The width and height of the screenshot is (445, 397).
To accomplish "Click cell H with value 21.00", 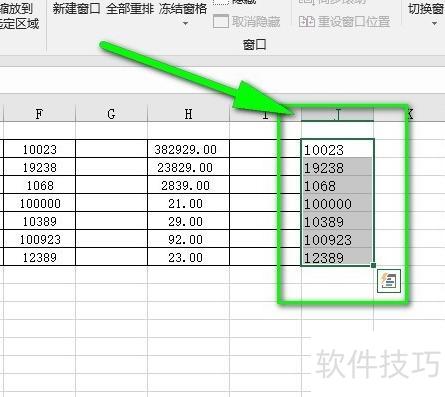I will tap(188, 203).
